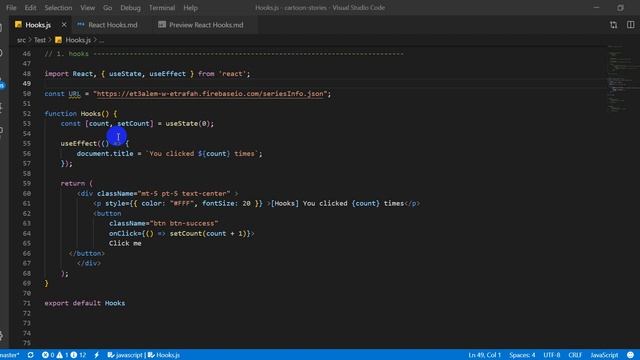Click the 'function Hooks()' declaration
Image resolution: width=640 pixels, height=360 pixels.
point(80,113)
